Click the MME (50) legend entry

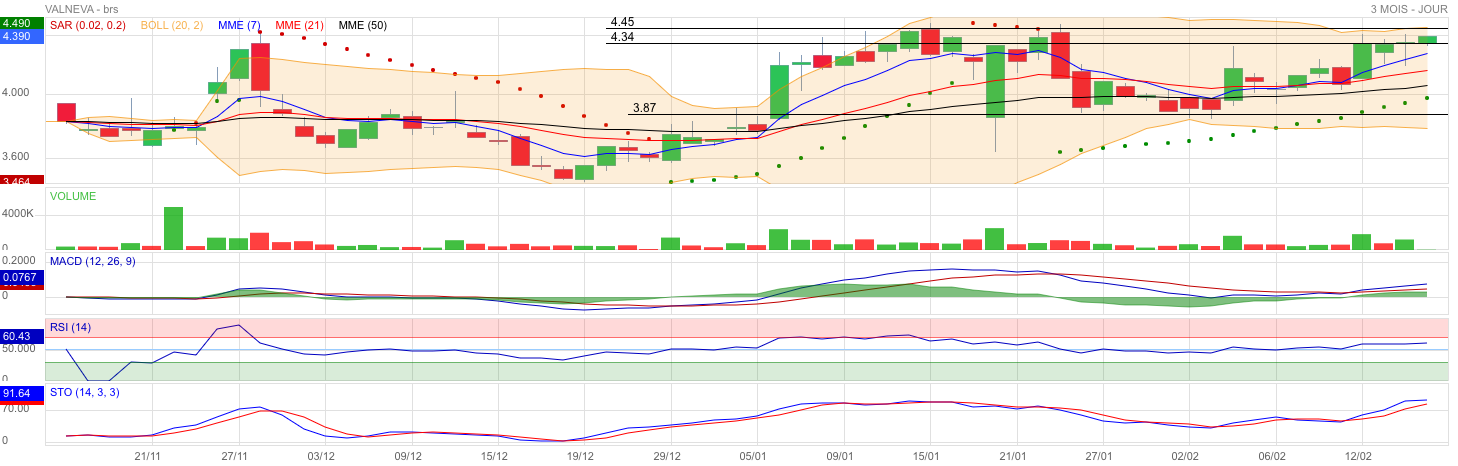point(363,25)
